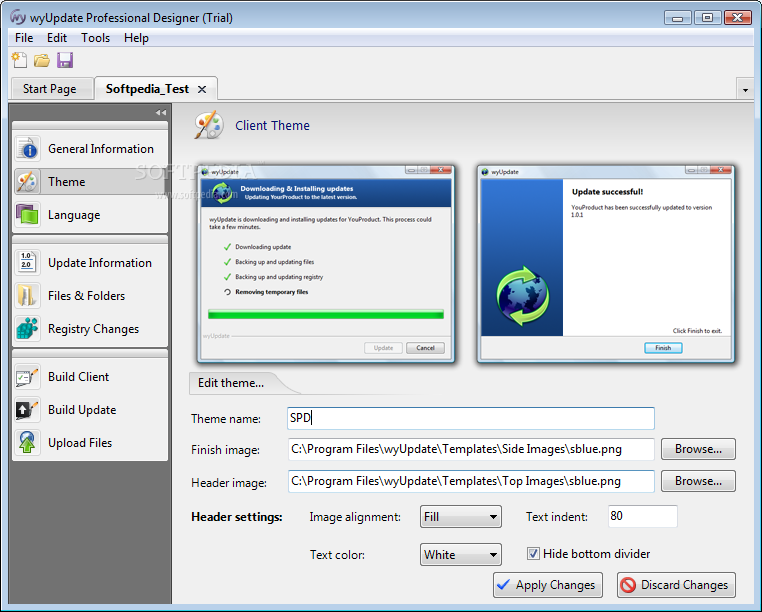Viewport: 762px width, 612px height.
Task: Click the Text indent value field
Action: (642, 516)
